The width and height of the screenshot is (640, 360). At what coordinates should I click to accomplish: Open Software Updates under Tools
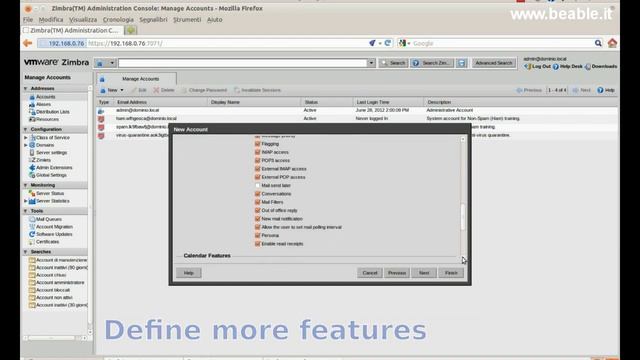(x=54, y=234)
